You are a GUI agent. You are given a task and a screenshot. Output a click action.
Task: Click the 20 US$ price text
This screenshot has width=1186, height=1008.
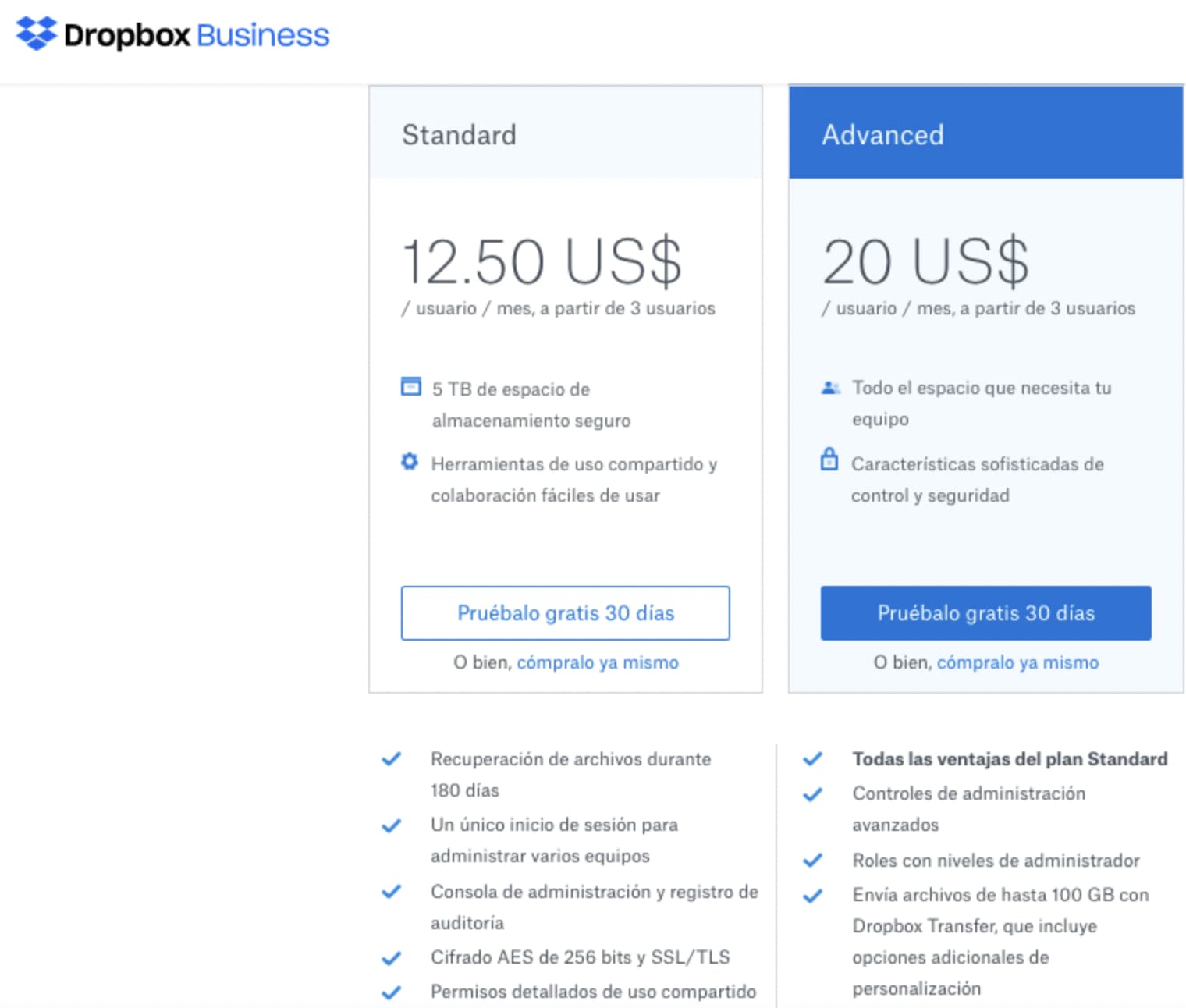pos(925,261)
